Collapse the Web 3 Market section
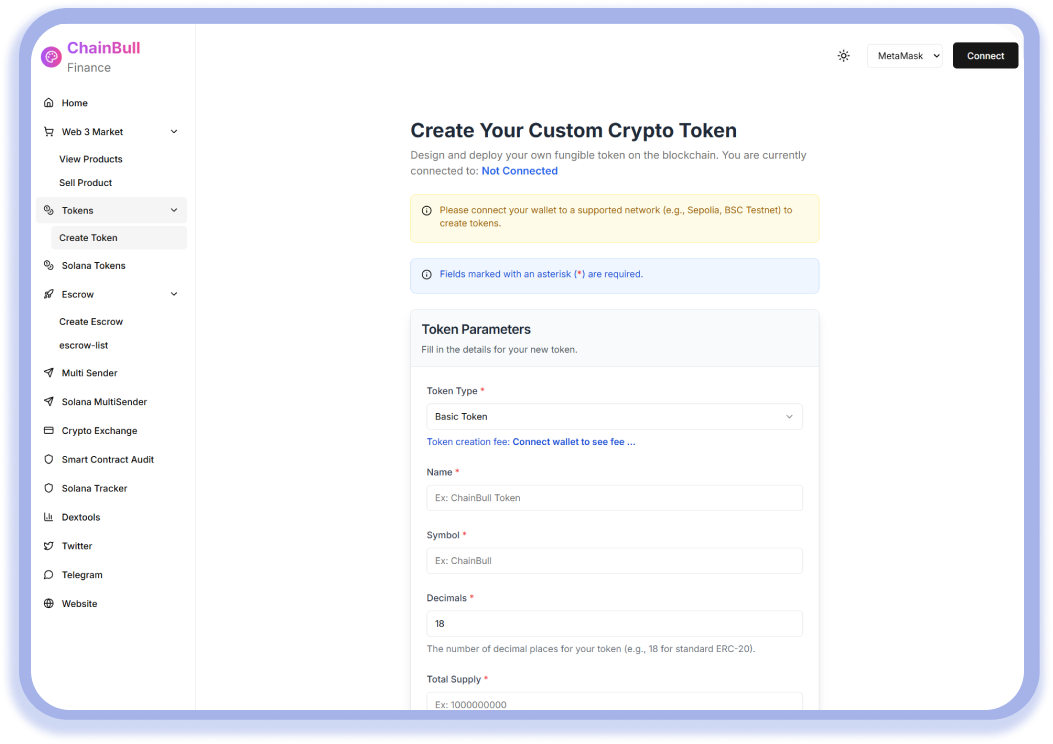The height and width of the screenshot is (744, 1053). coord(174,132)
